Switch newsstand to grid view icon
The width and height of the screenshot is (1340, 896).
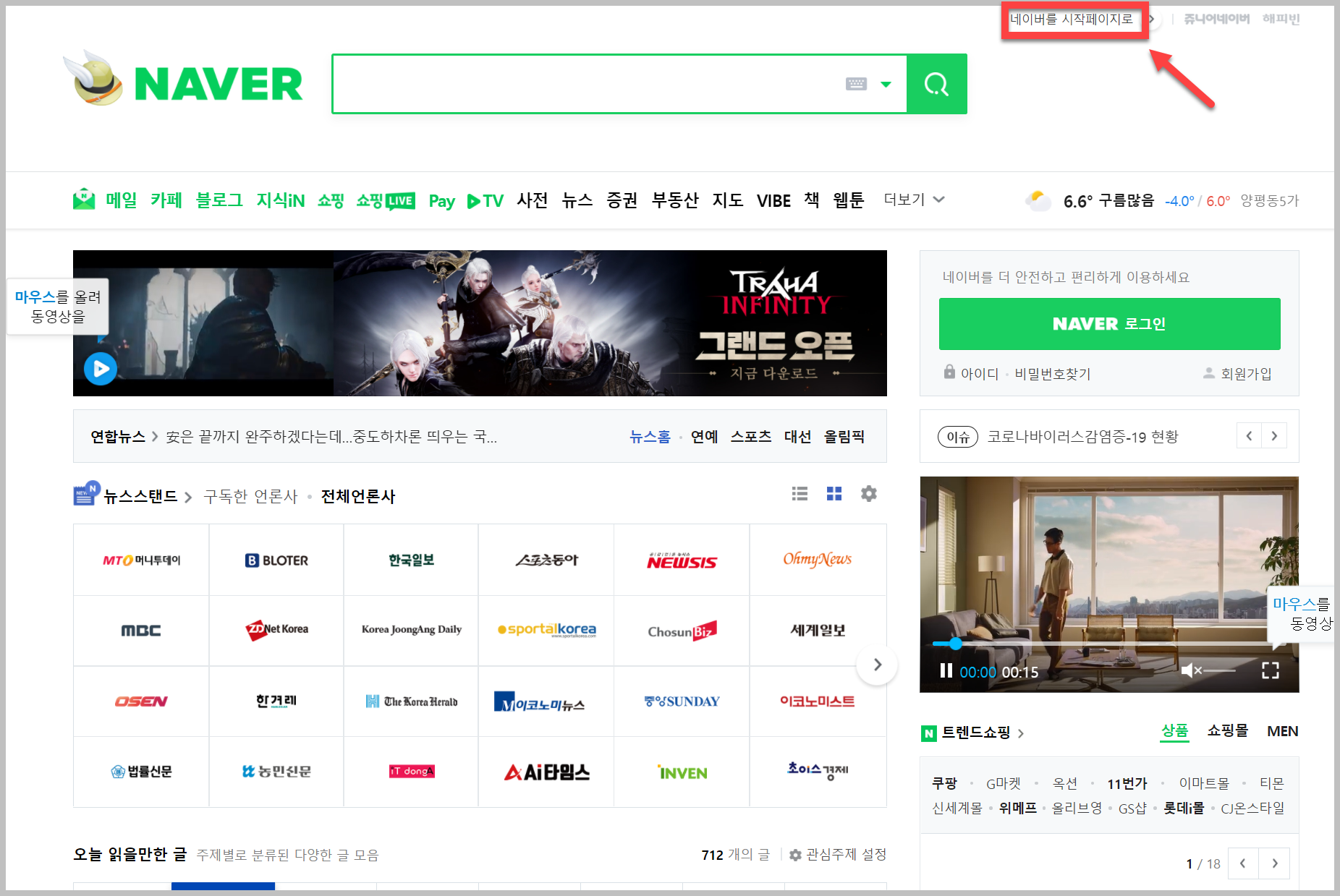point(834,493)
